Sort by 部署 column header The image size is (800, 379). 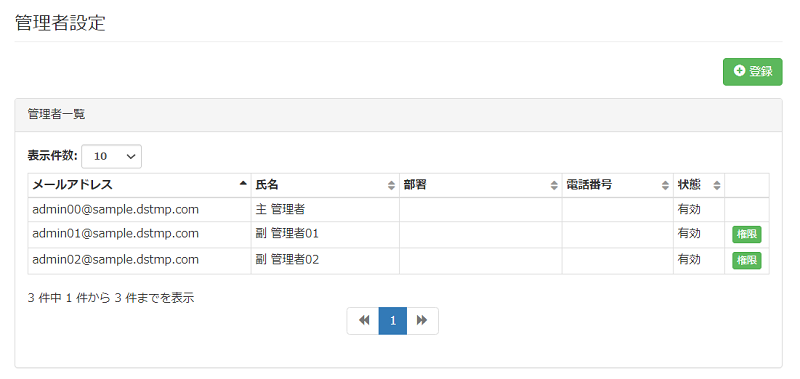pyautogui.click(x=480, y=185)
